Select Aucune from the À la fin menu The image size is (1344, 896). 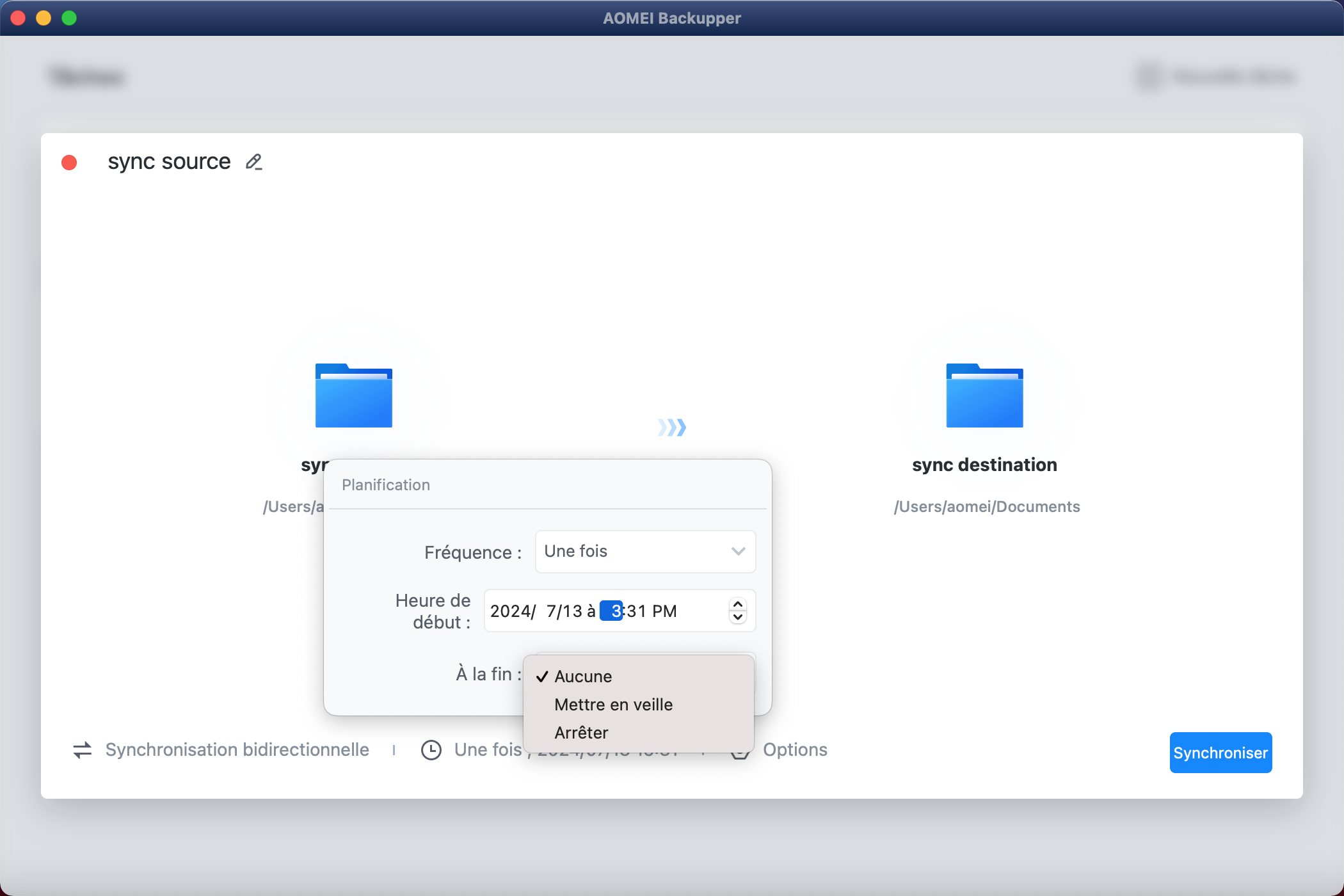pos(583,676)
